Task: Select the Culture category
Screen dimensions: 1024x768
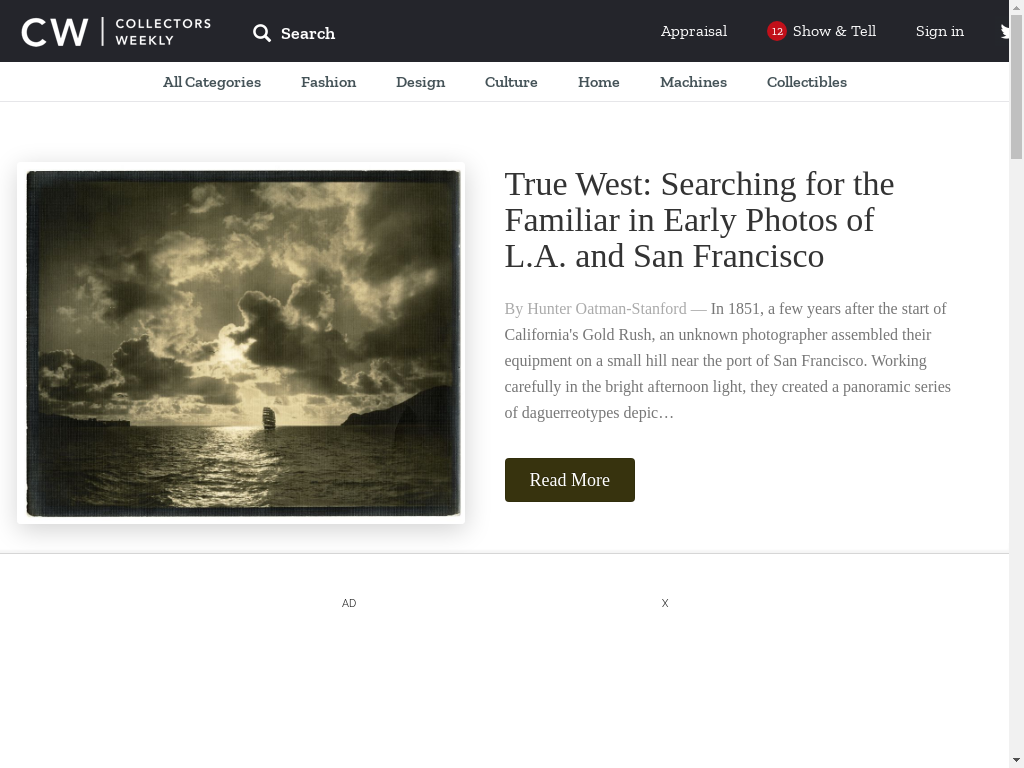Action: pyautogui.click(x=511, y=82)
